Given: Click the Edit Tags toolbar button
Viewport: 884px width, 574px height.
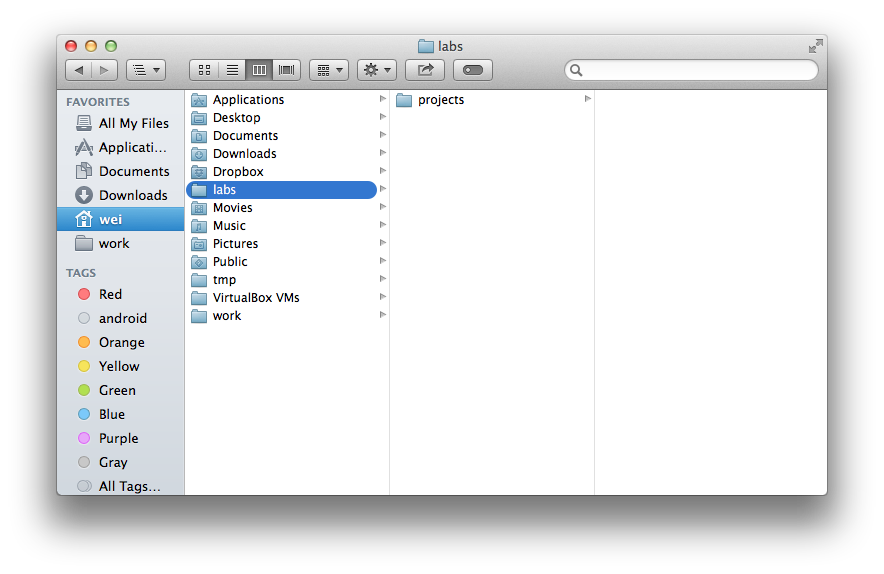Looking at the screenshot, I should tap(473, 70).
